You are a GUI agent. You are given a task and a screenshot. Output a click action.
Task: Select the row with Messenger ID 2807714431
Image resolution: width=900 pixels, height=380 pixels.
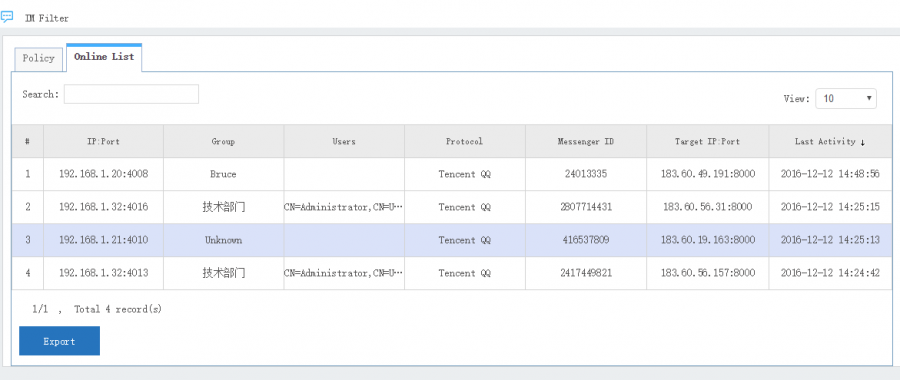452,207
